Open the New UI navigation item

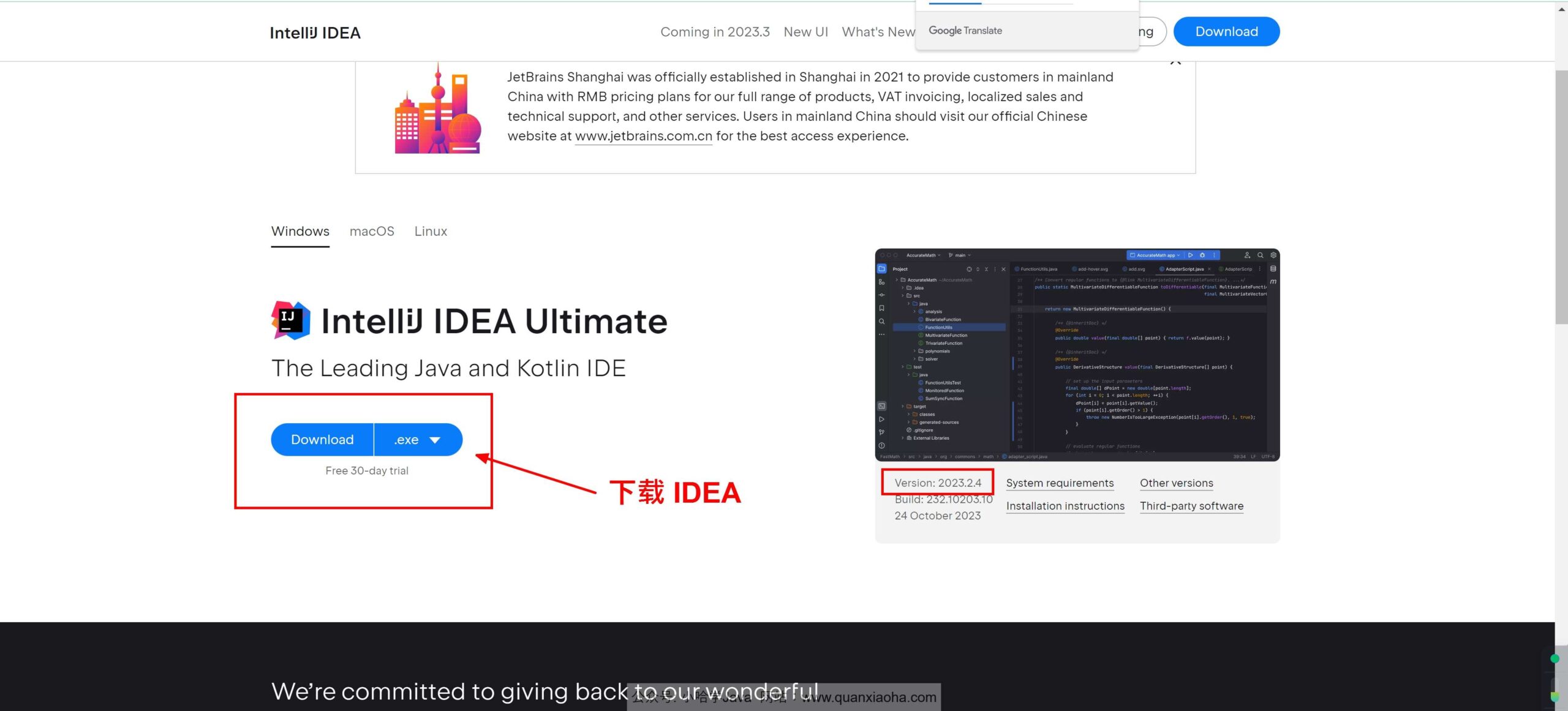[805, 32]
